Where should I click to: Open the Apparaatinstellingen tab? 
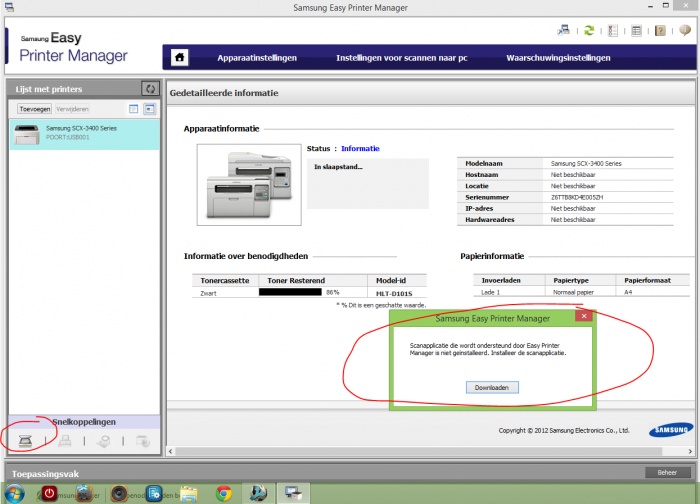click(x=257, y=58)
